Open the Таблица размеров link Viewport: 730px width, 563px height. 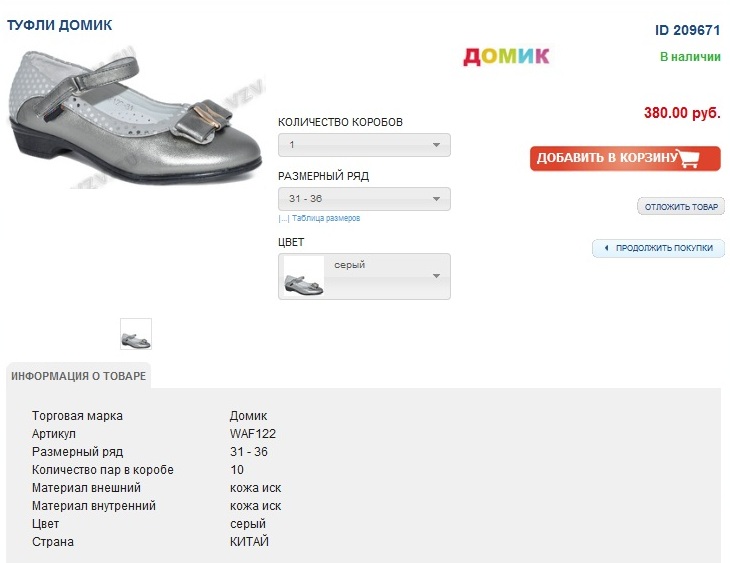coord(326,218)
